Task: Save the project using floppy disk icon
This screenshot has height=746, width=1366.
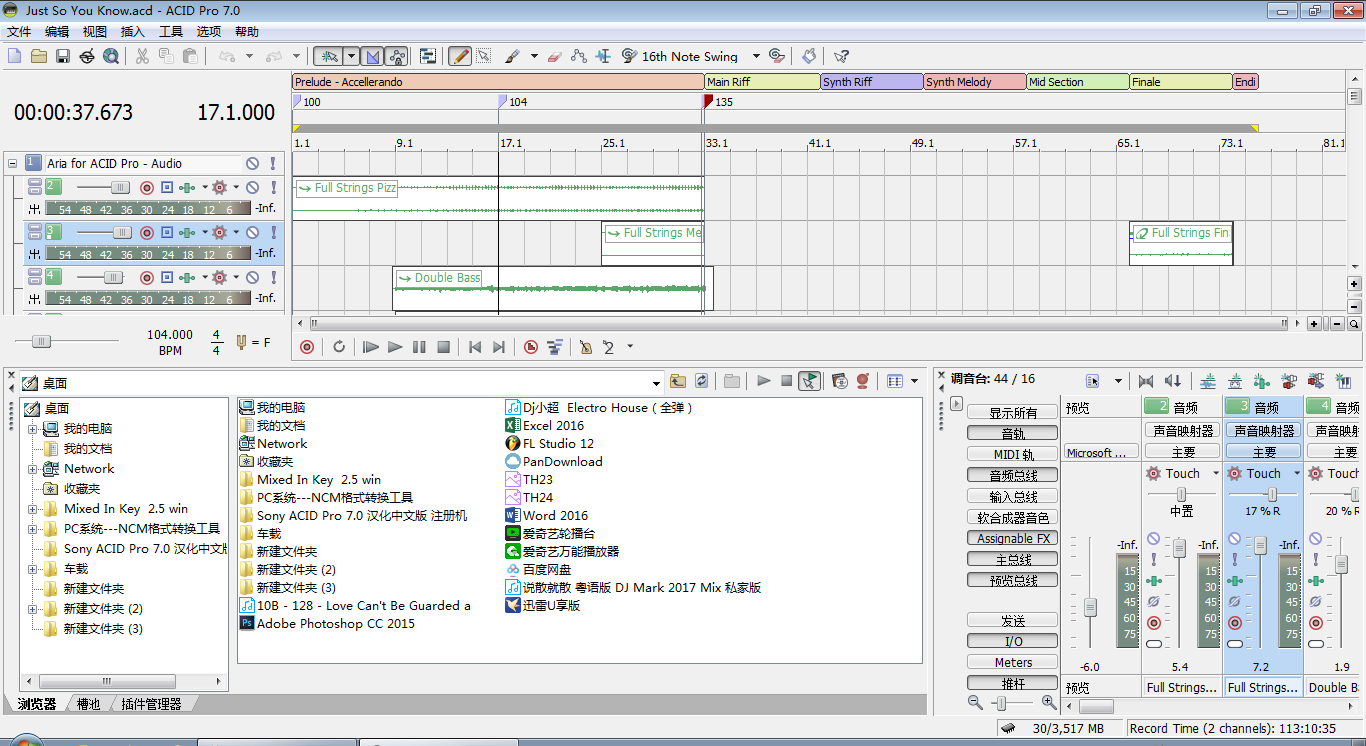Action: pyautogui.click(x=63, y=56)
